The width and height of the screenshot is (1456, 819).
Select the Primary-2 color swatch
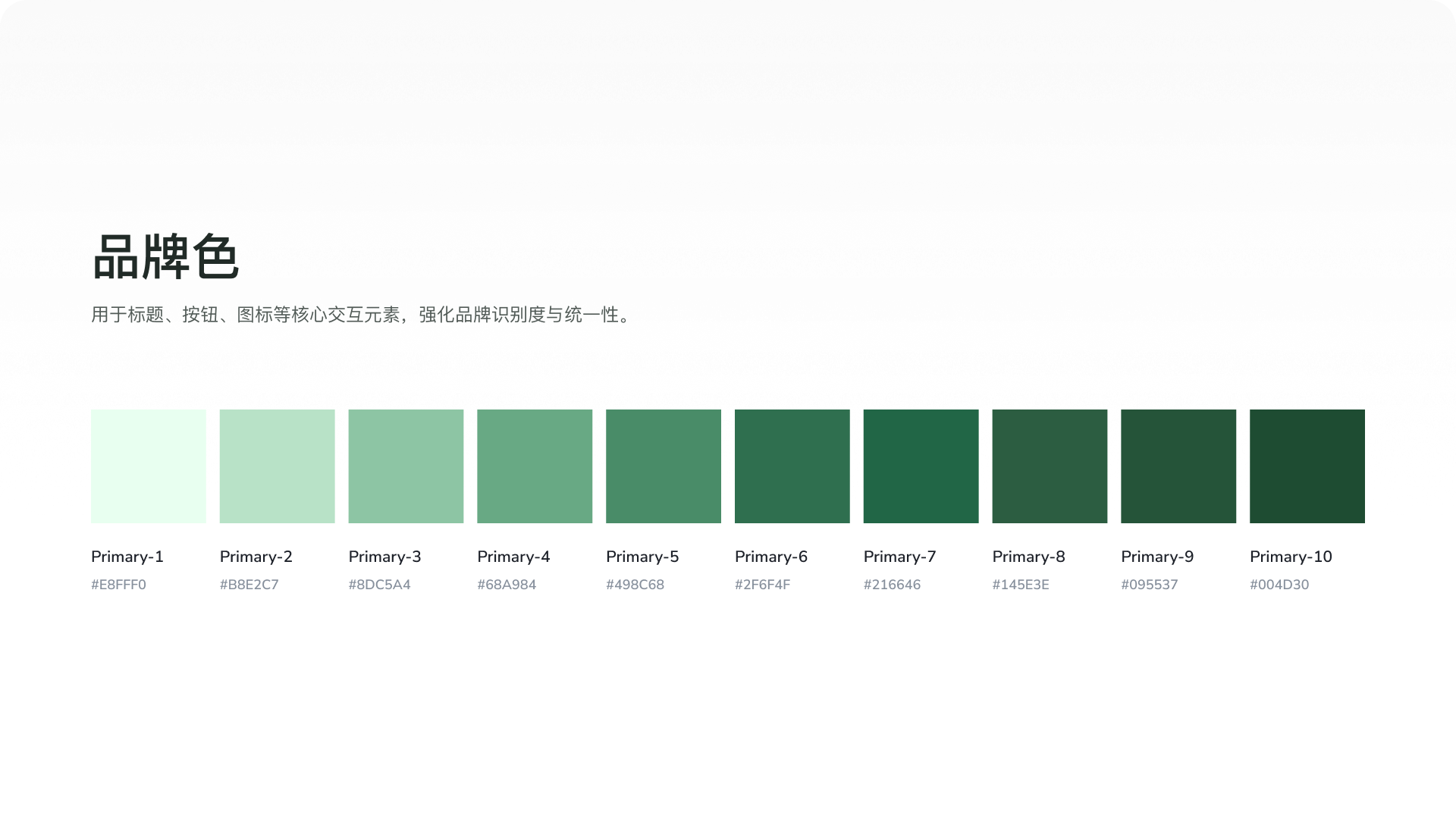277,466
